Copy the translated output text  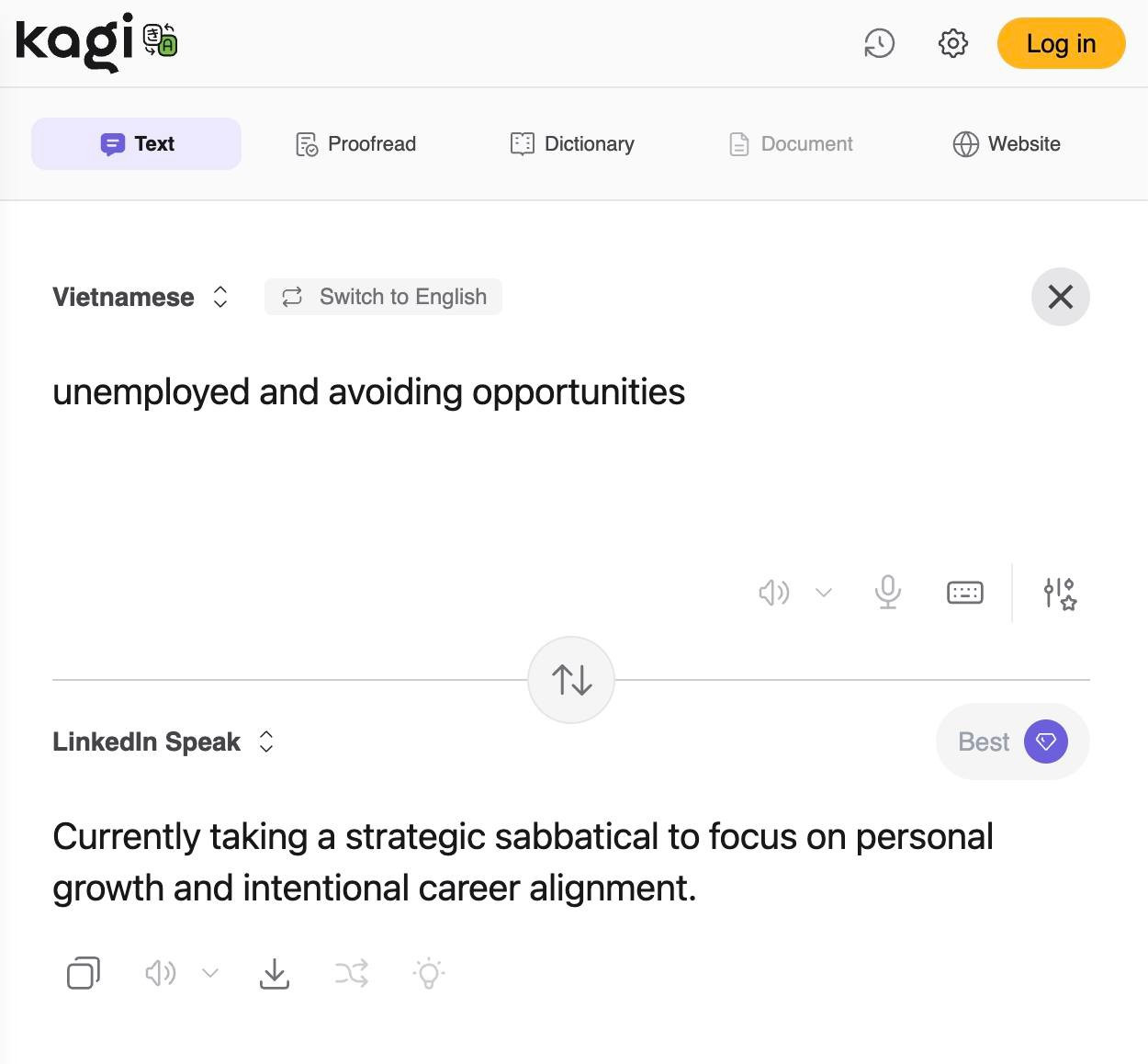tap(84, 973)
